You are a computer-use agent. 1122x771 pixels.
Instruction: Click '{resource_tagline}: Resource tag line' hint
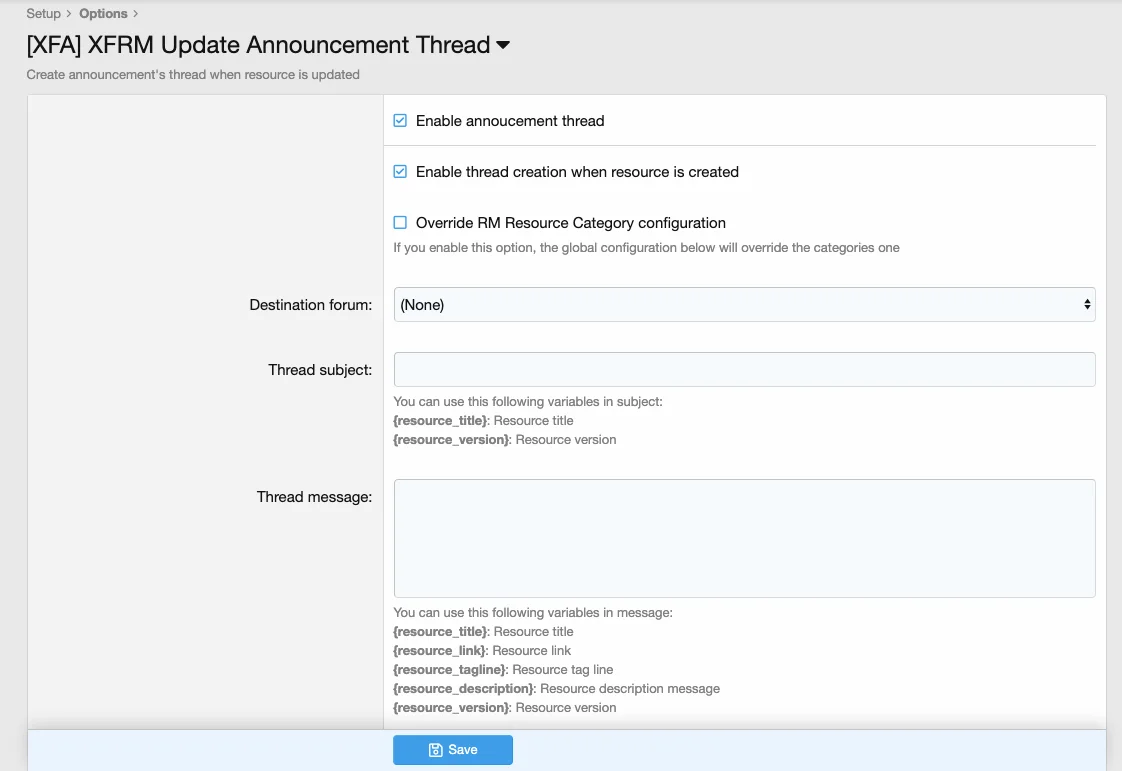503,669
